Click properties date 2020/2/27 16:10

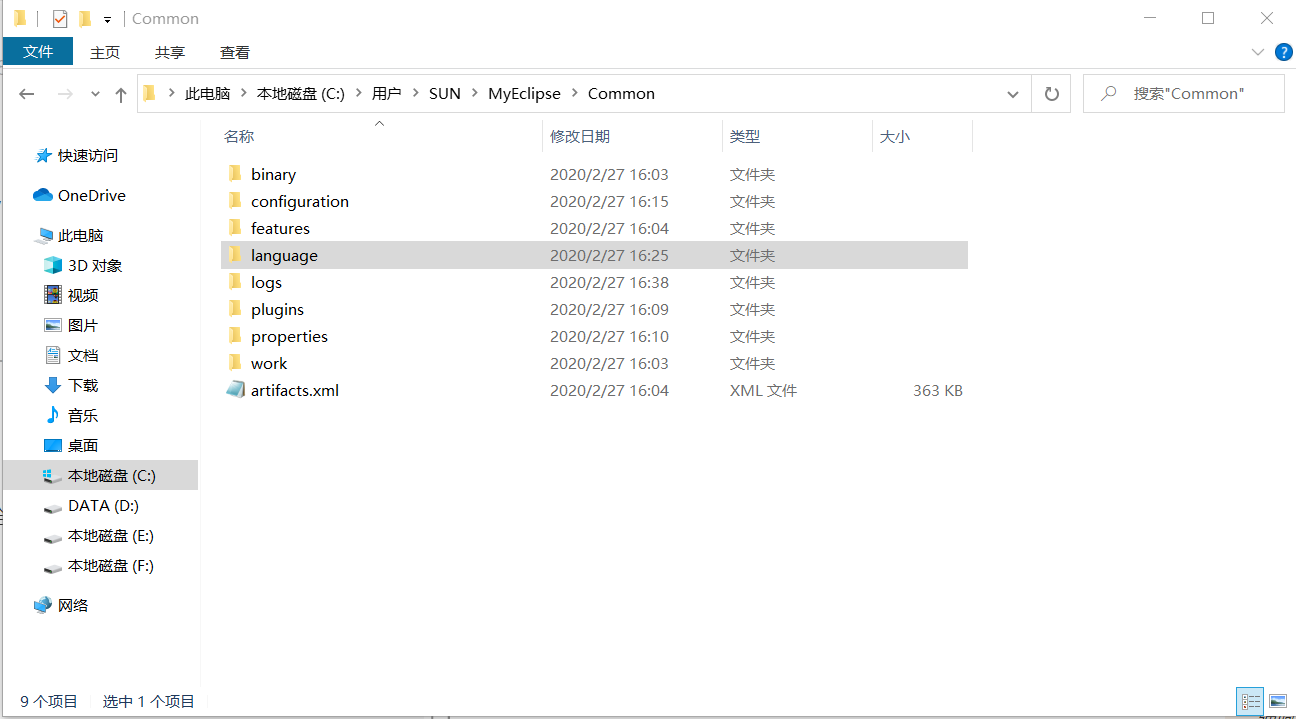pos(609,336)
